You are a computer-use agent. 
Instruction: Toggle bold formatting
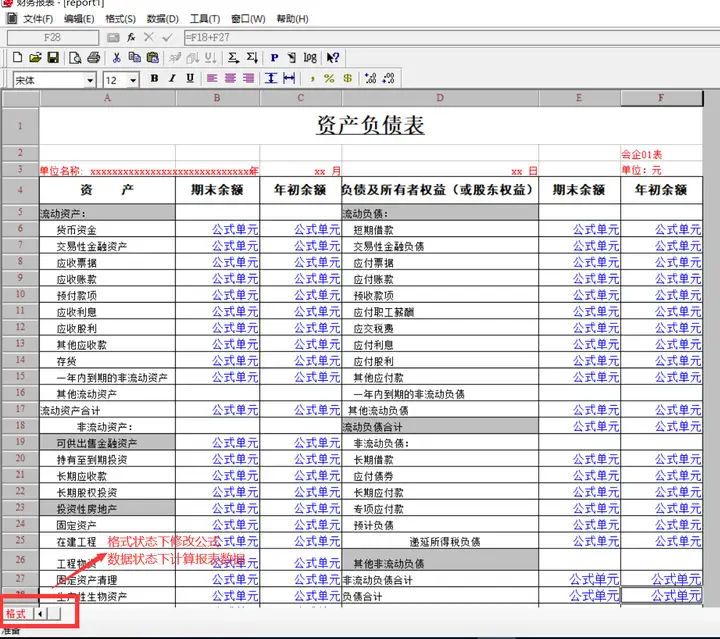pyautogui.click(x=155, y=78)
